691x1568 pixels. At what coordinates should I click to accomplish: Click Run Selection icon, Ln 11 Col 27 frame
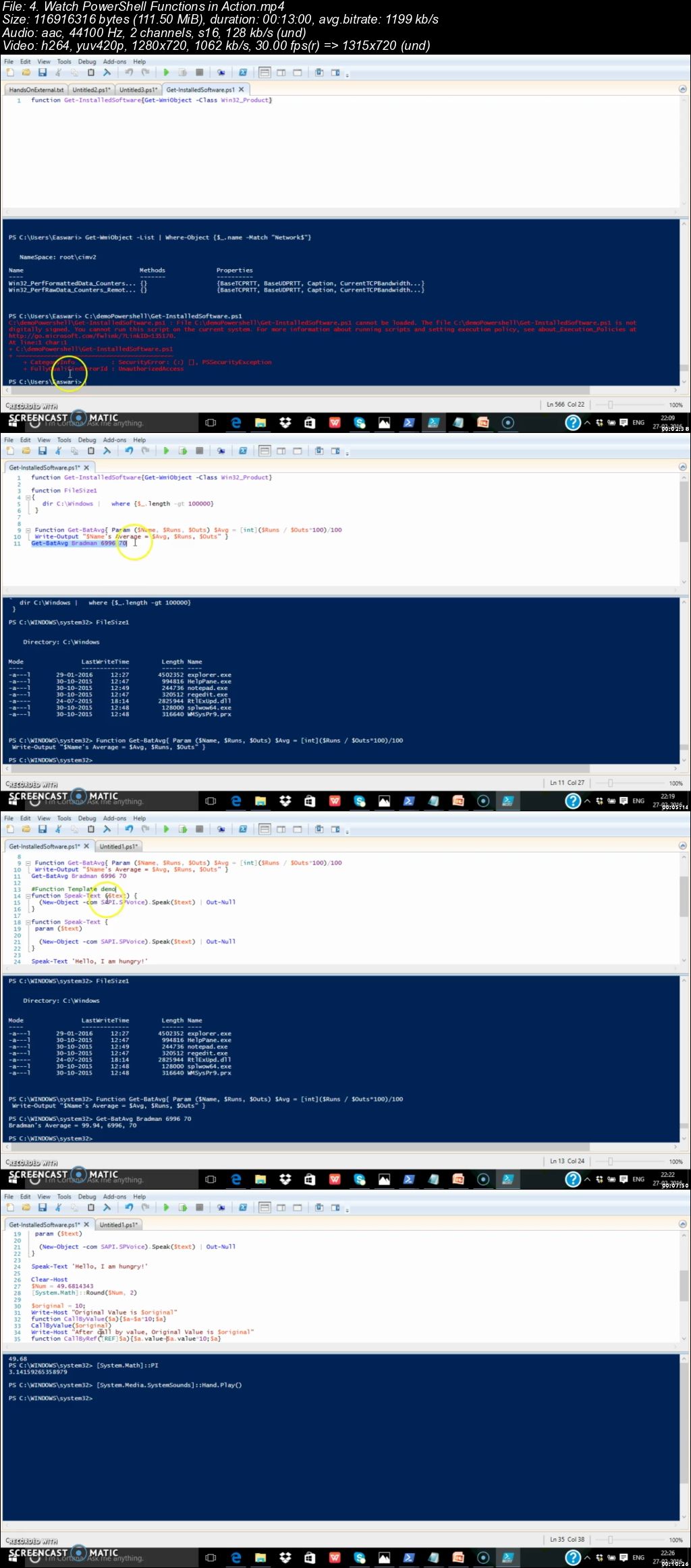pos(182,451)
